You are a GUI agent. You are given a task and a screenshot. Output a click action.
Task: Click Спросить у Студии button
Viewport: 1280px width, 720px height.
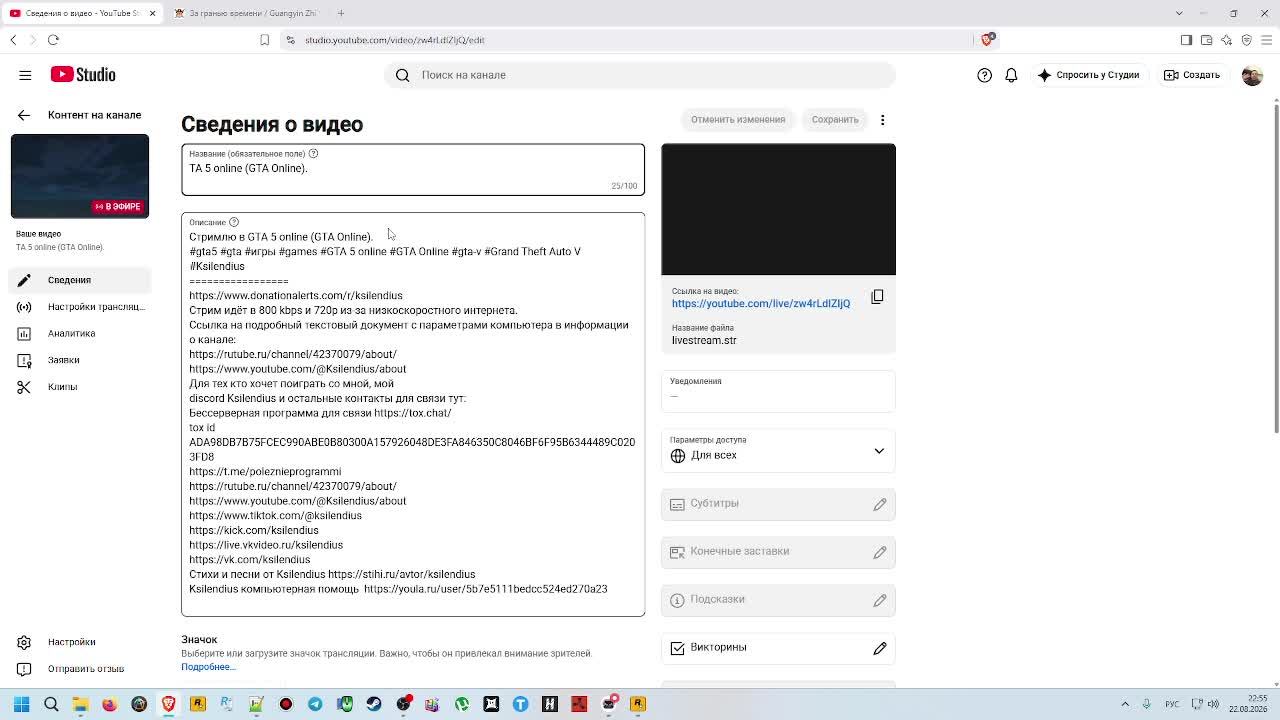(x=1088, y=75)
